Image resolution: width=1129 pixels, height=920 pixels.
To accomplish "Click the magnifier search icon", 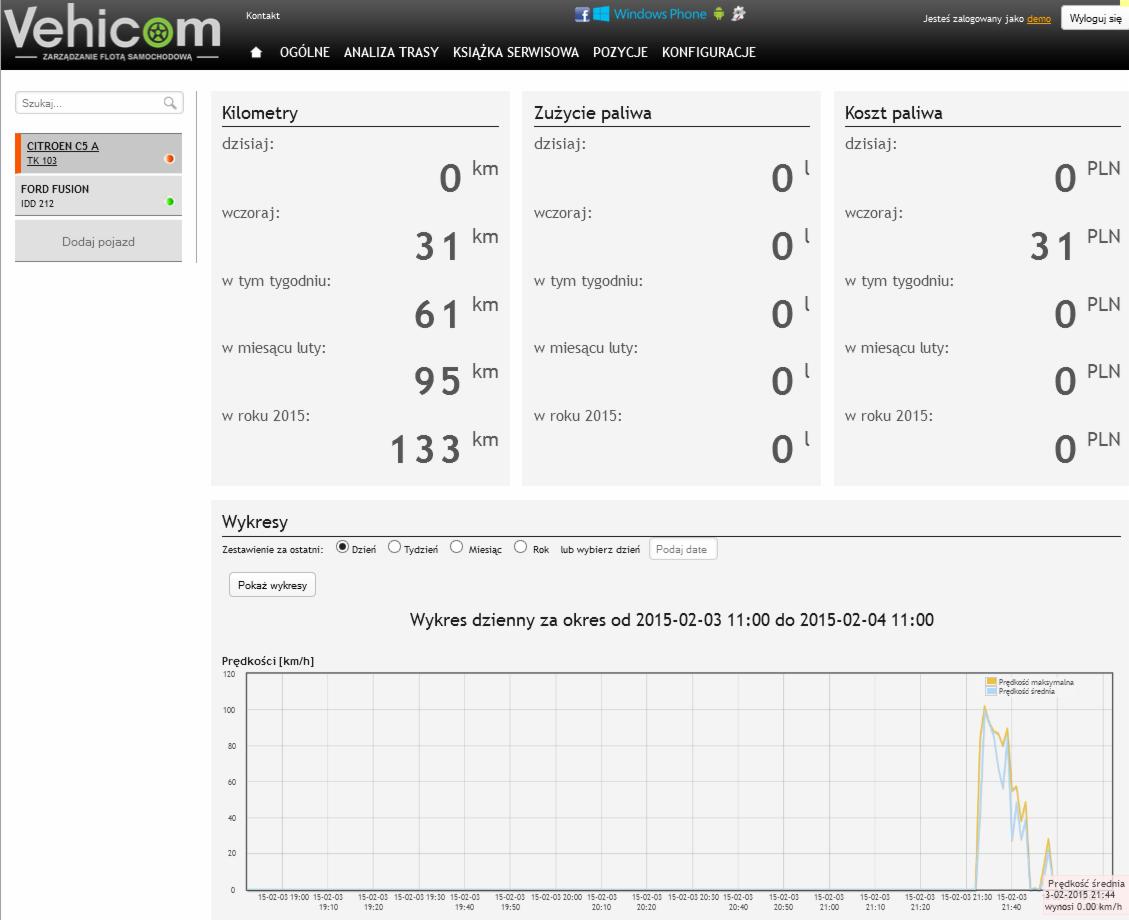I will 170,103.
